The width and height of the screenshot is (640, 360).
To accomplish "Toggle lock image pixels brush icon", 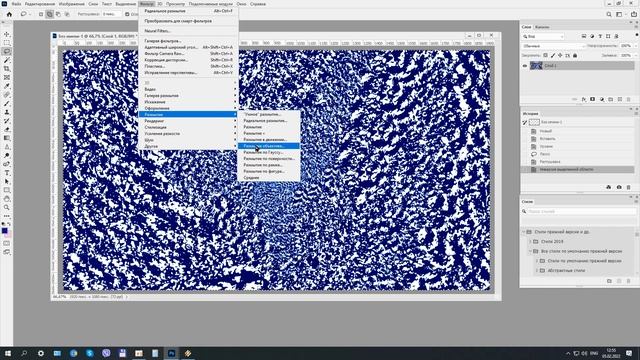I will coord(553,55).
